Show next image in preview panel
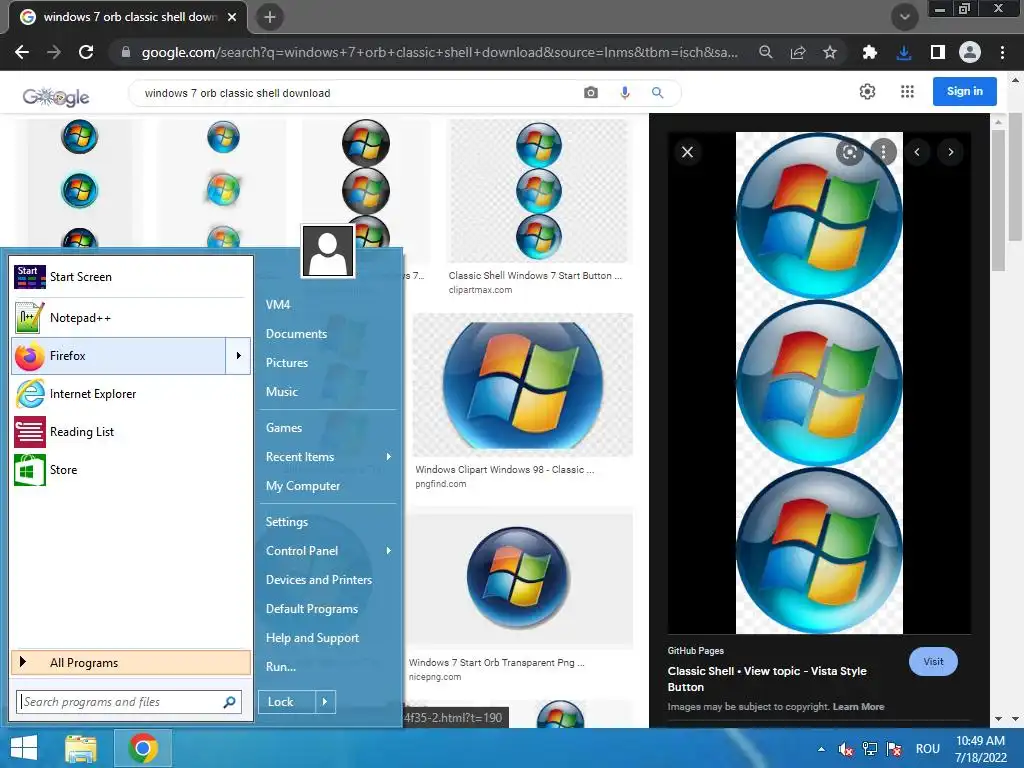The height and width of the screenshot is (768, 1024). click(x=951, y=152)
